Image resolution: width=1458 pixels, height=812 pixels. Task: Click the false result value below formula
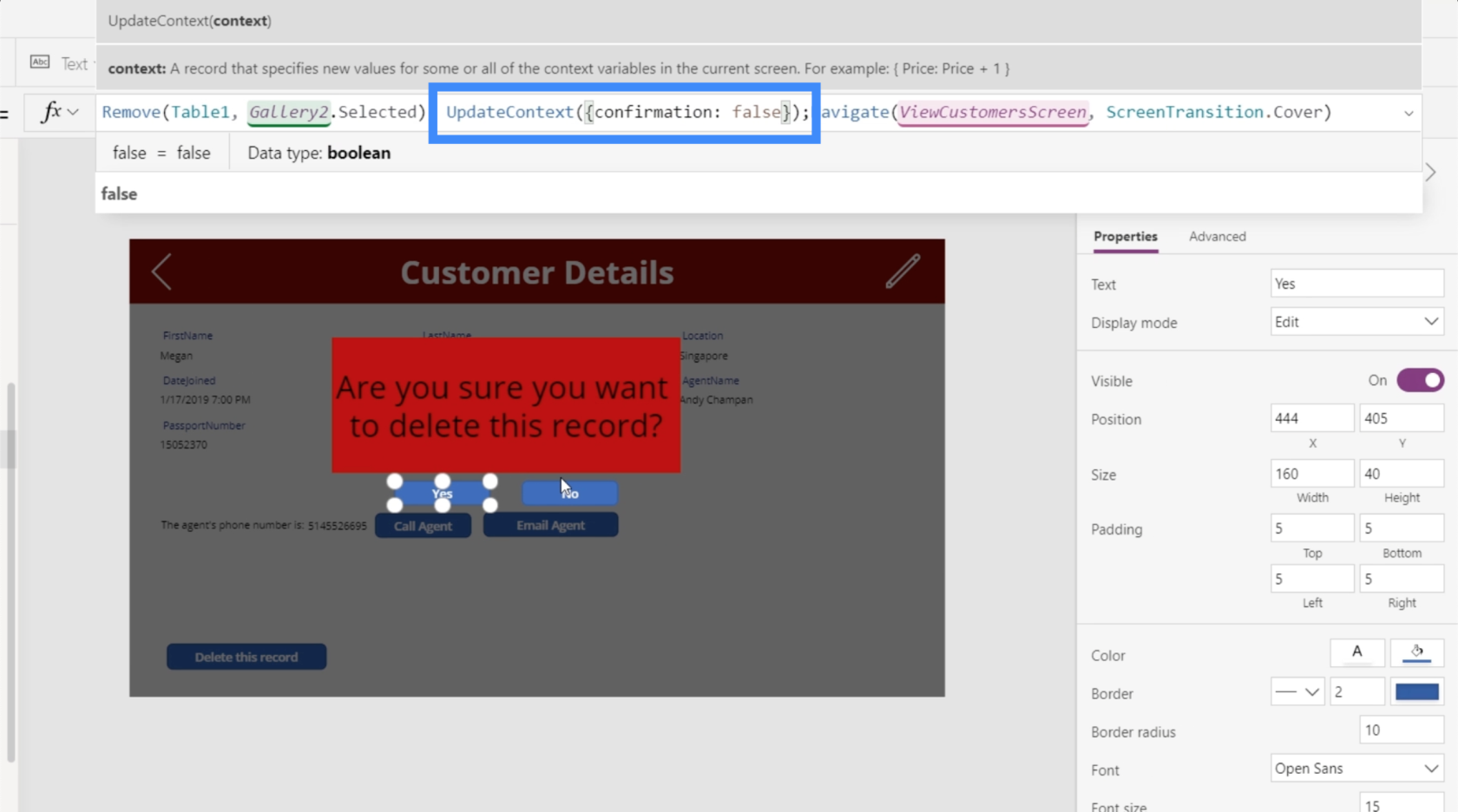click(119, 193)
